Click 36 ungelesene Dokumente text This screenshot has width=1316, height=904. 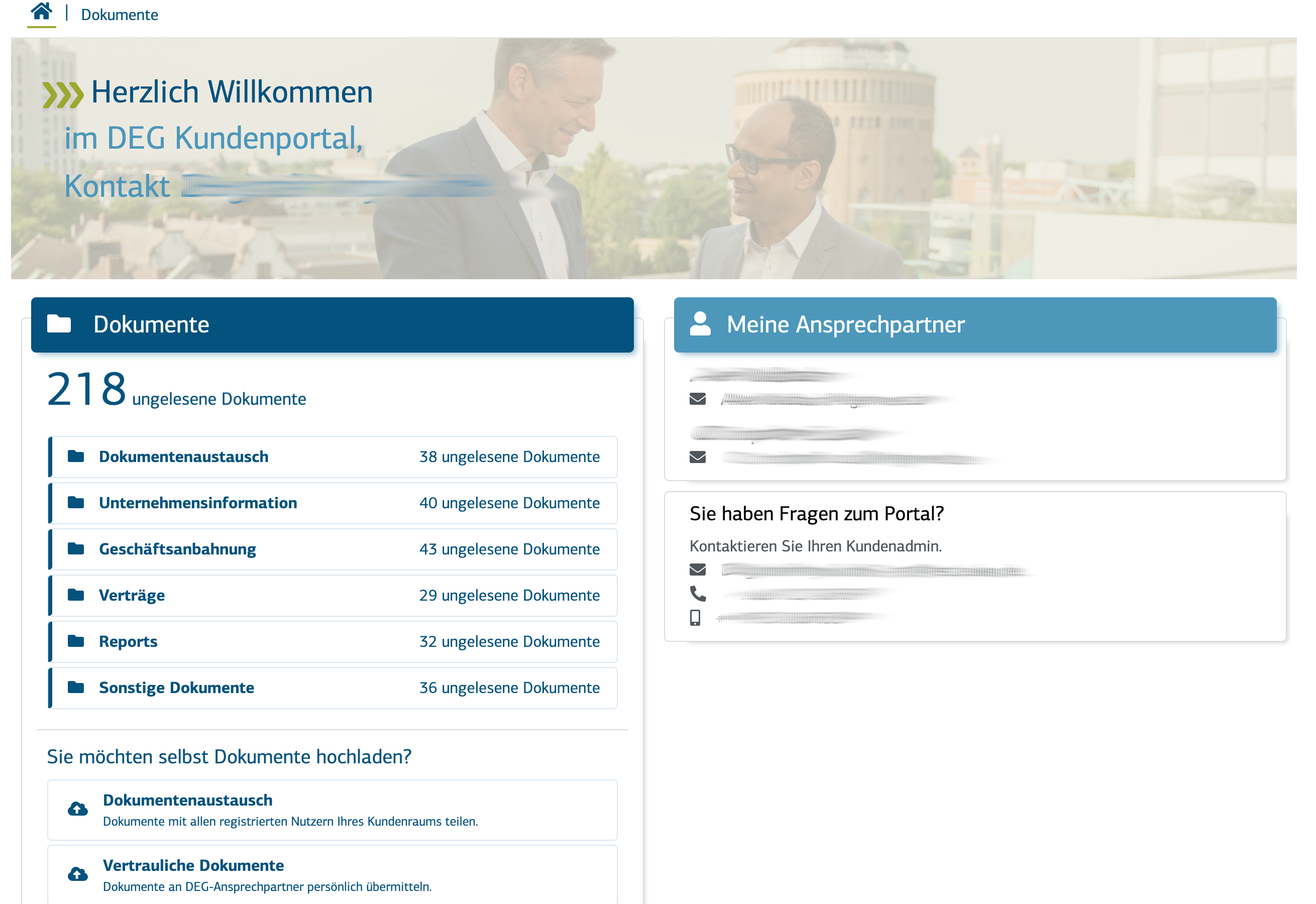509,688
